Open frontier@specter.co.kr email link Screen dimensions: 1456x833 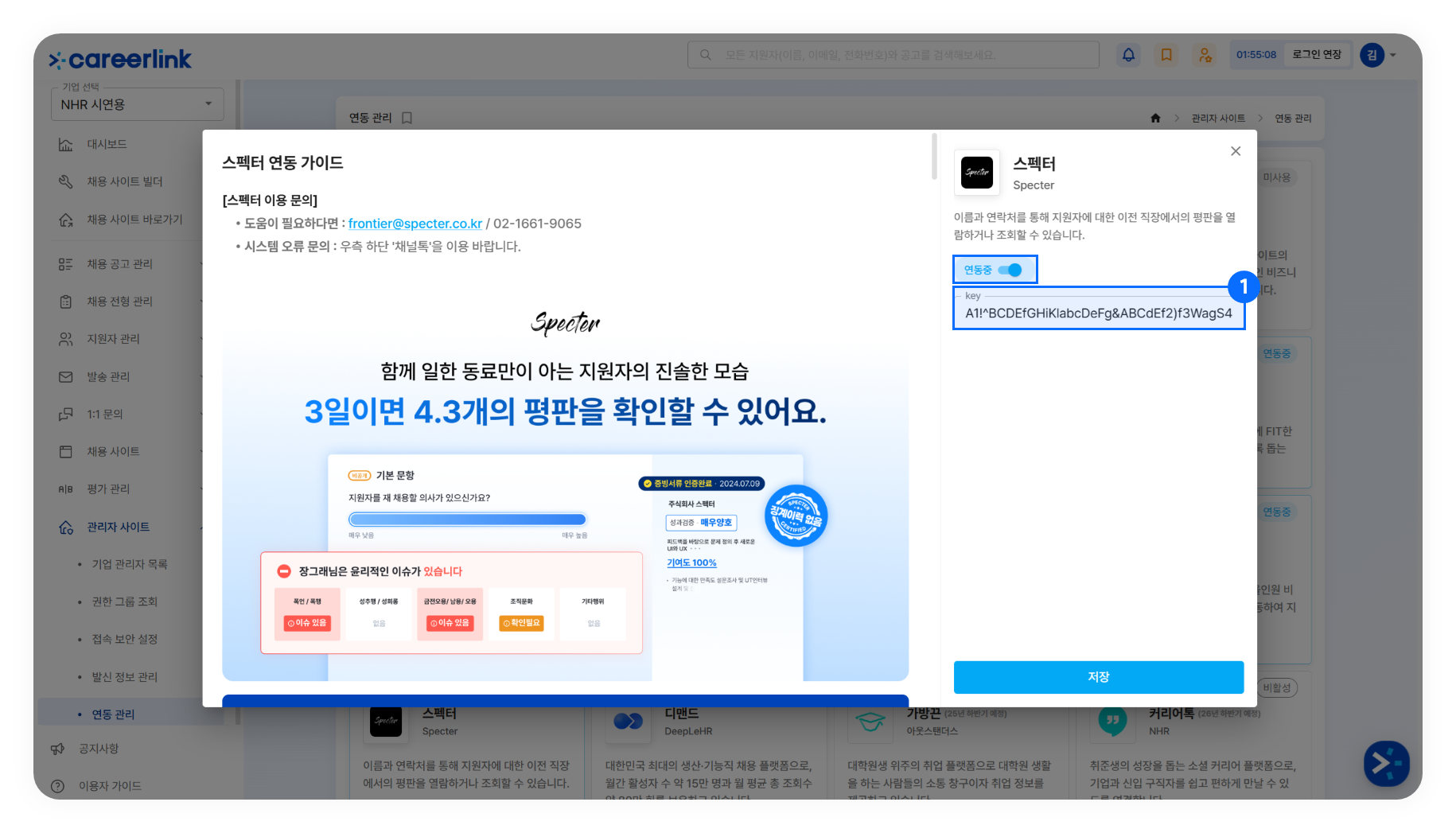tap(415, 224)
